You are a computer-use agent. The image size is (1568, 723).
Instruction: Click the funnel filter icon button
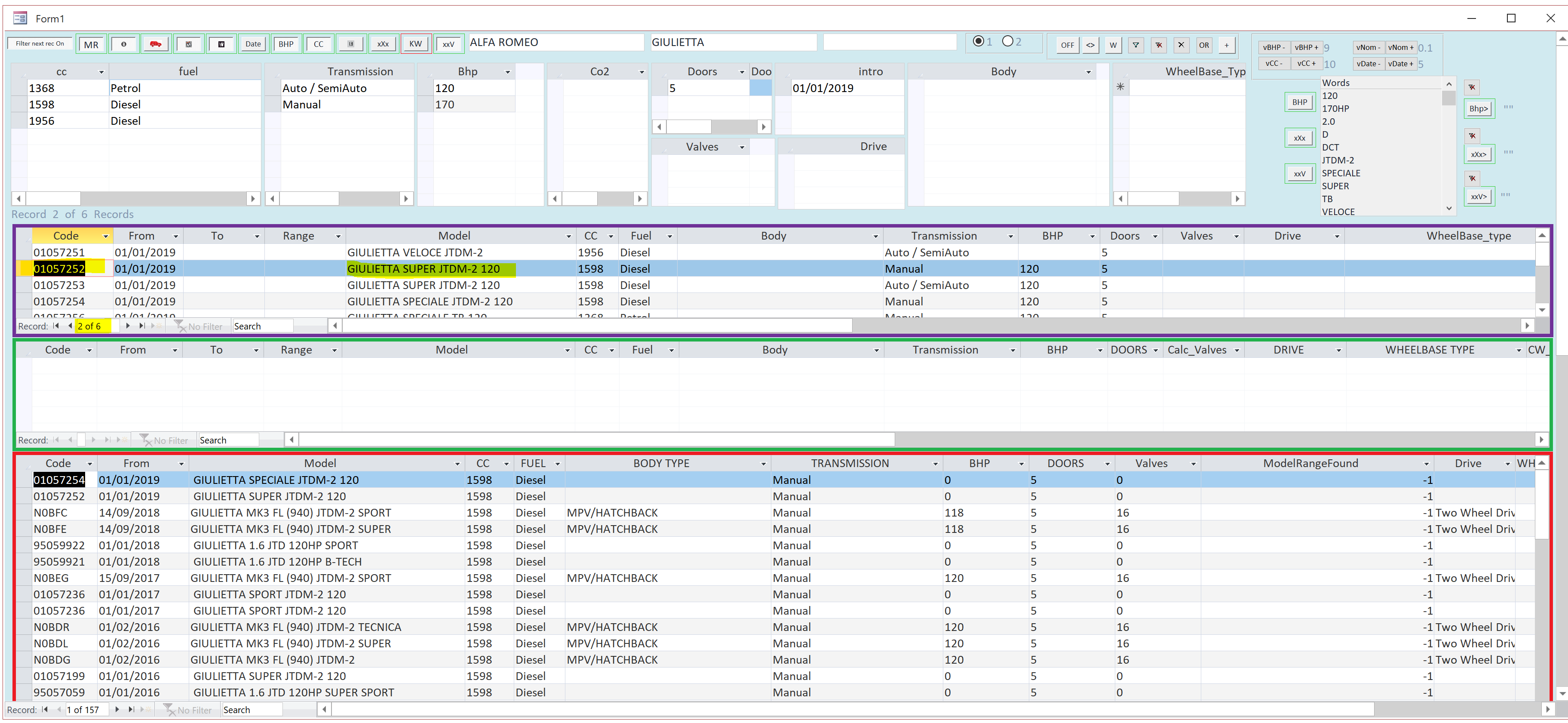click(x=1135, y=45)
